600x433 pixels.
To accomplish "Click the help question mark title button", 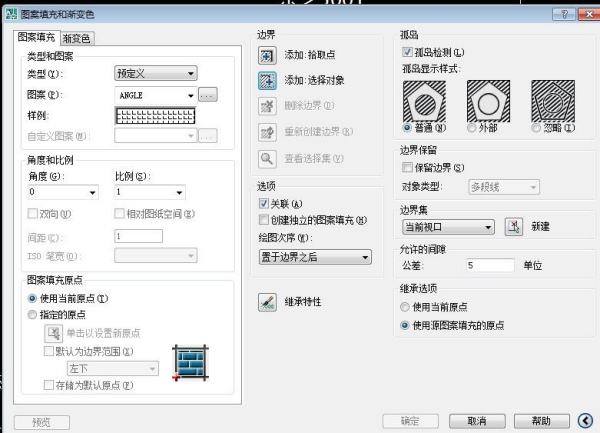I will [x=564, y=15].
